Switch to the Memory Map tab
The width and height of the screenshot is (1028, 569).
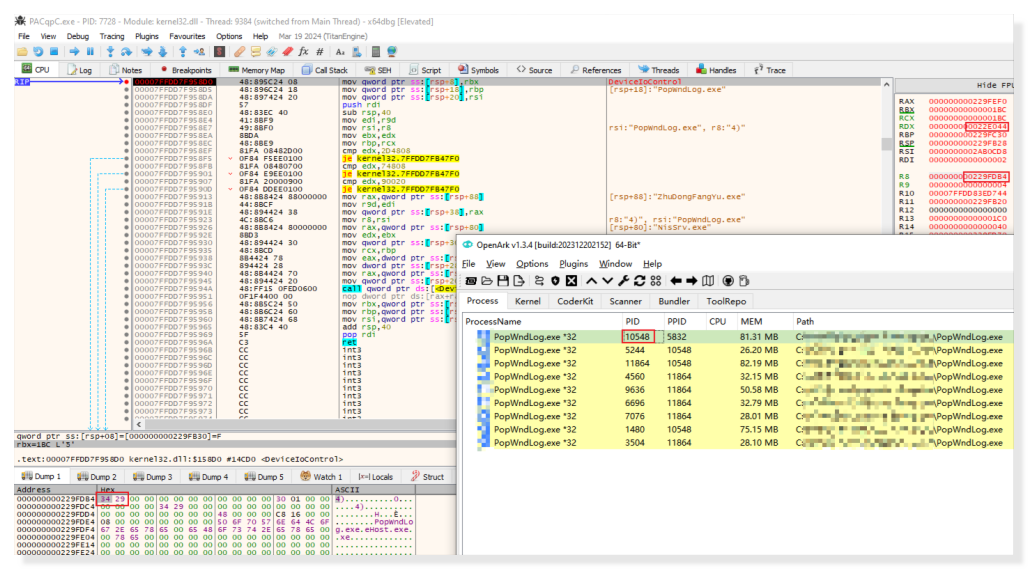[256, 70]
